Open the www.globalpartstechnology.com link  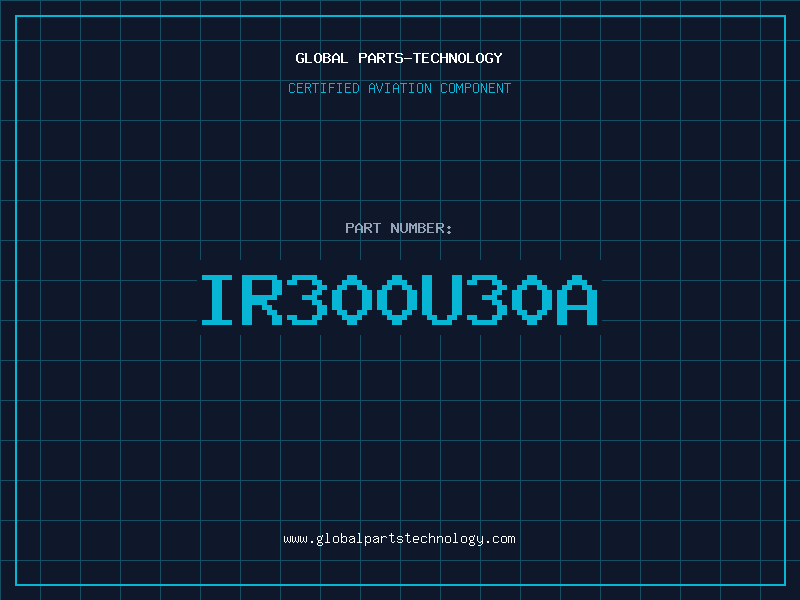[399, 539]
